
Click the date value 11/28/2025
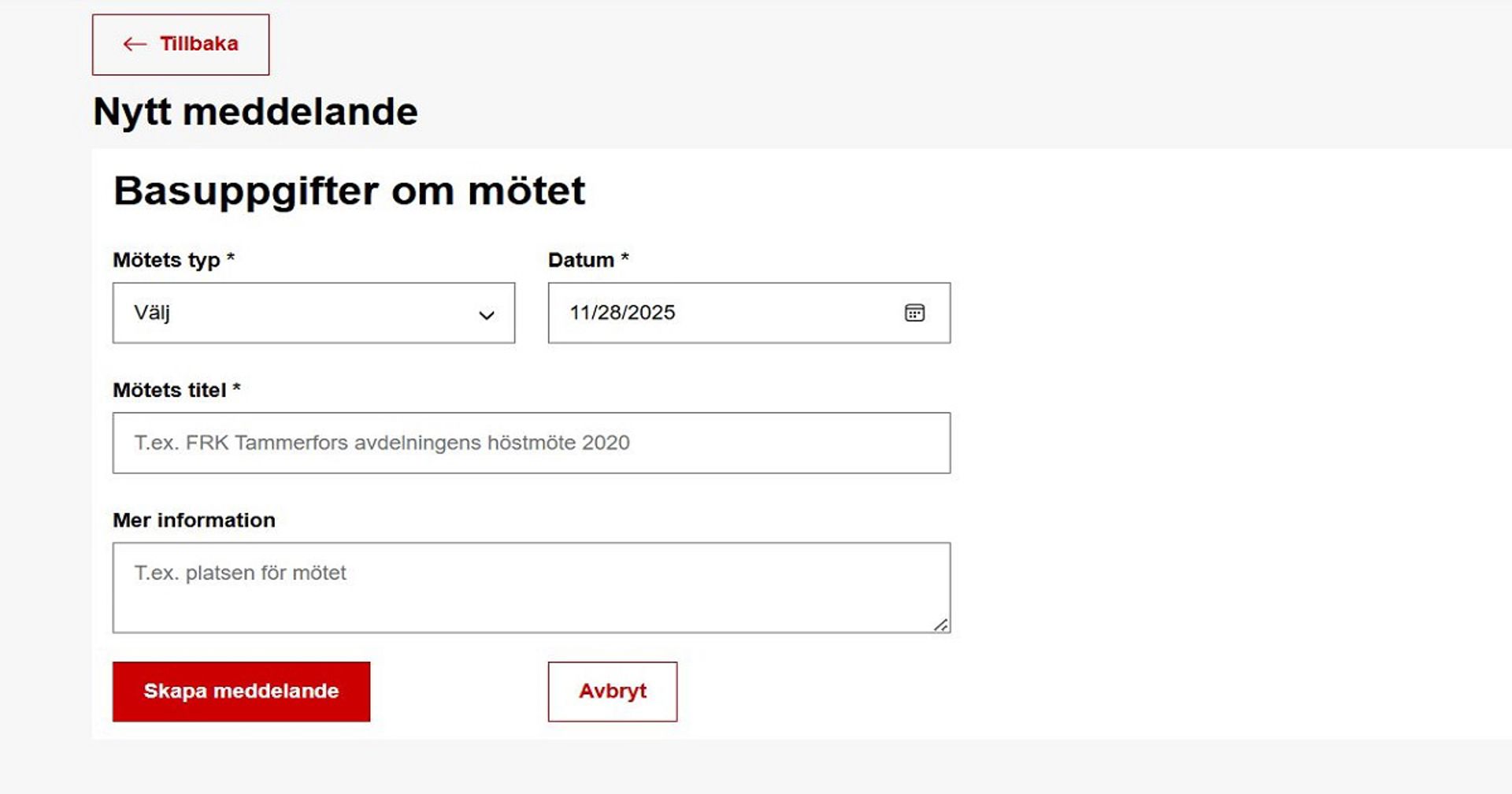coord(622,313)
